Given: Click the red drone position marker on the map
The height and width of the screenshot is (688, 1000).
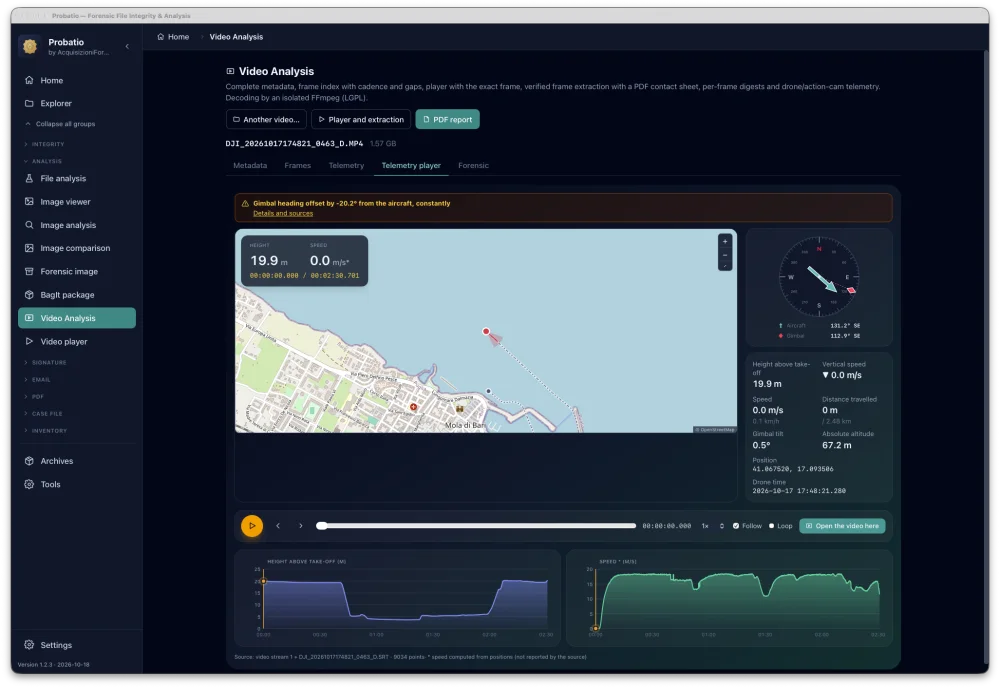Looking at the screenshot, I should [x=486, y=332].
